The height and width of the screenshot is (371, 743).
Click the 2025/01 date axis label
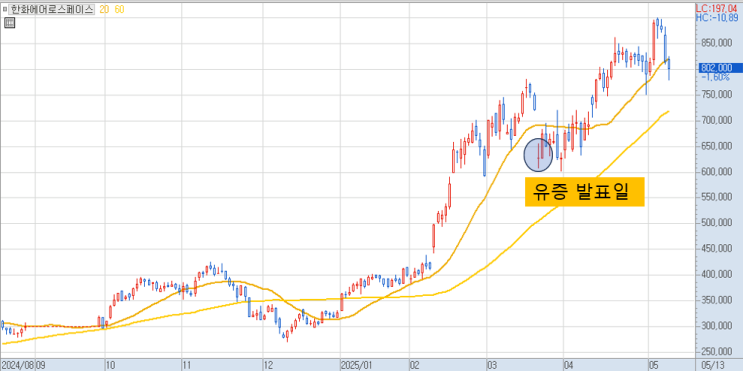pos(357,365)
